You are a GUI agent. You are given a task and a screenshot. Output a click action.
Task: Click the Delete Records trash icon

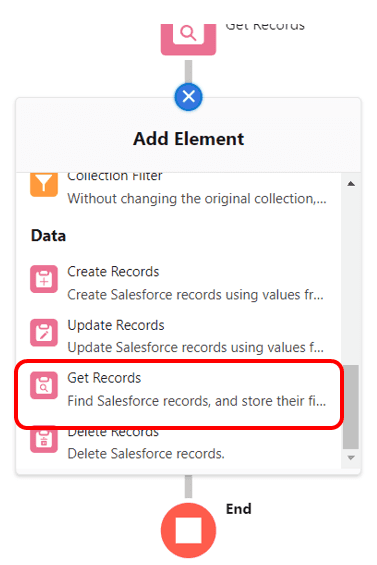point(44,439)
